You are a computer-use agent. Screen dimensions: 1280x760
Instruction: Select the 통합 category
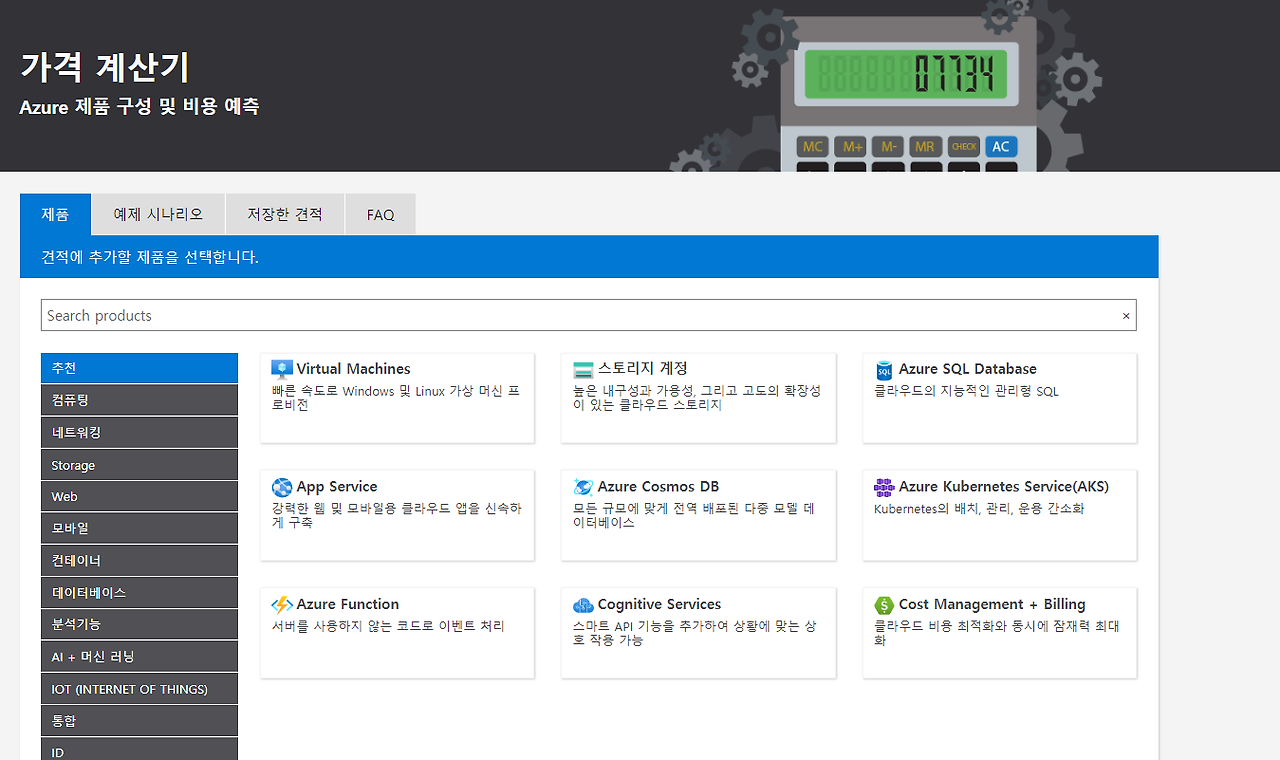[x=139, y=720]
